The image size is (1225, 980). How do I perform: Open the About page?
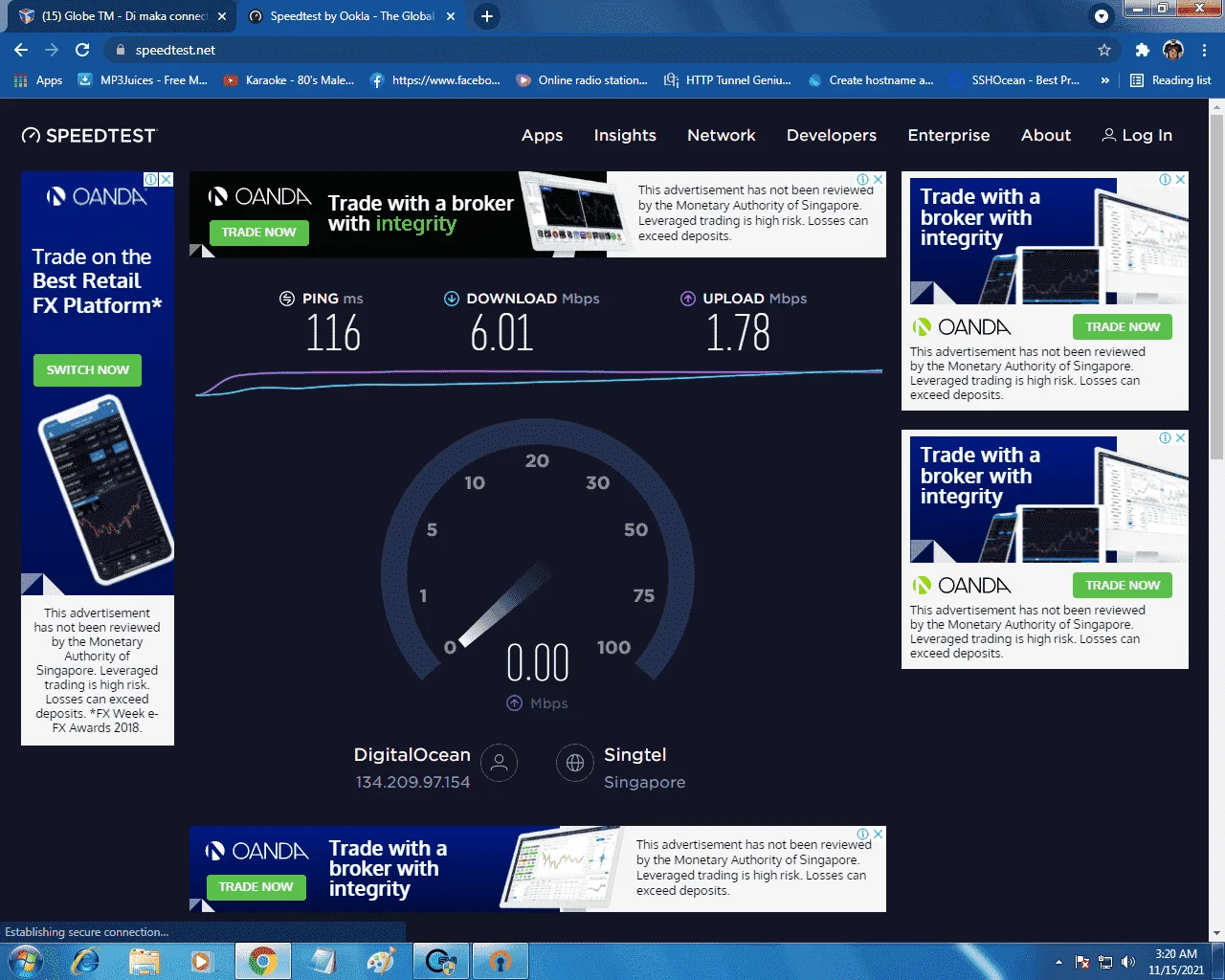tap(1046, 136)
